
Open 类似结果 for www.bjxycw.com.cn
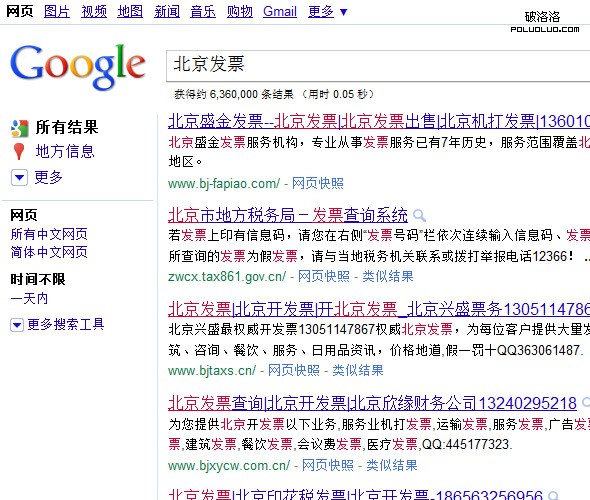[392, 465]
